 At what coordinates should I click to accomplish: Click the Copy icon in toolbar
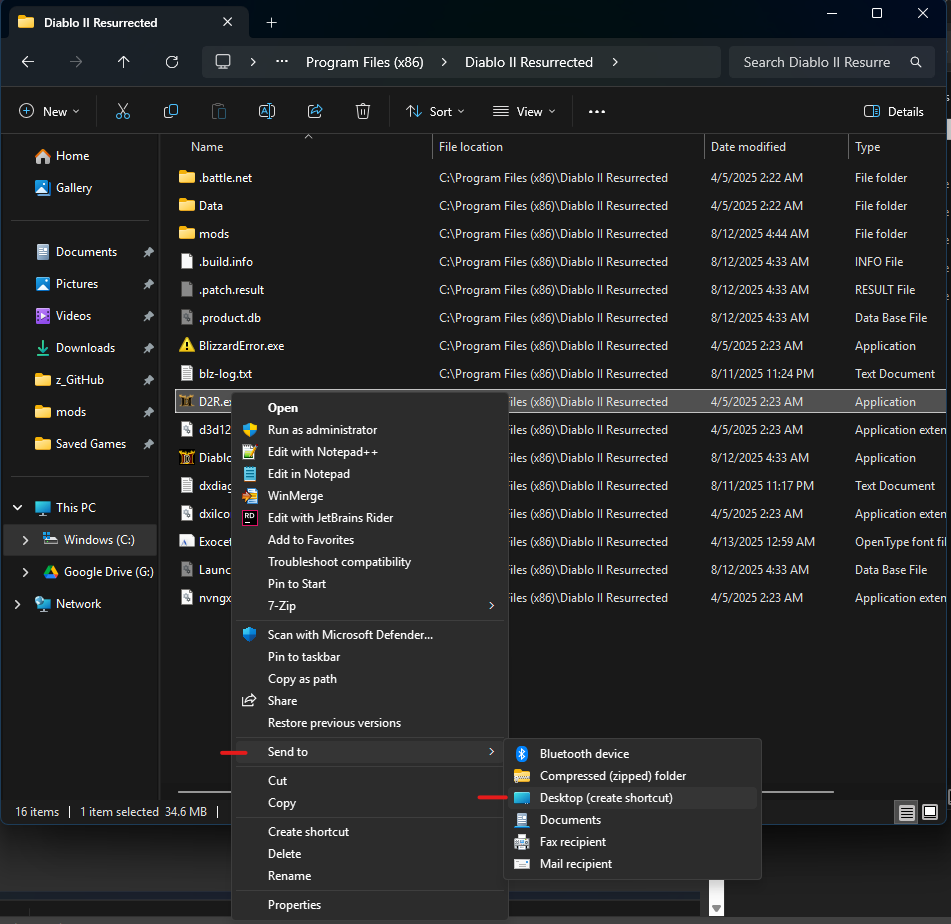(x=171, y=112)
